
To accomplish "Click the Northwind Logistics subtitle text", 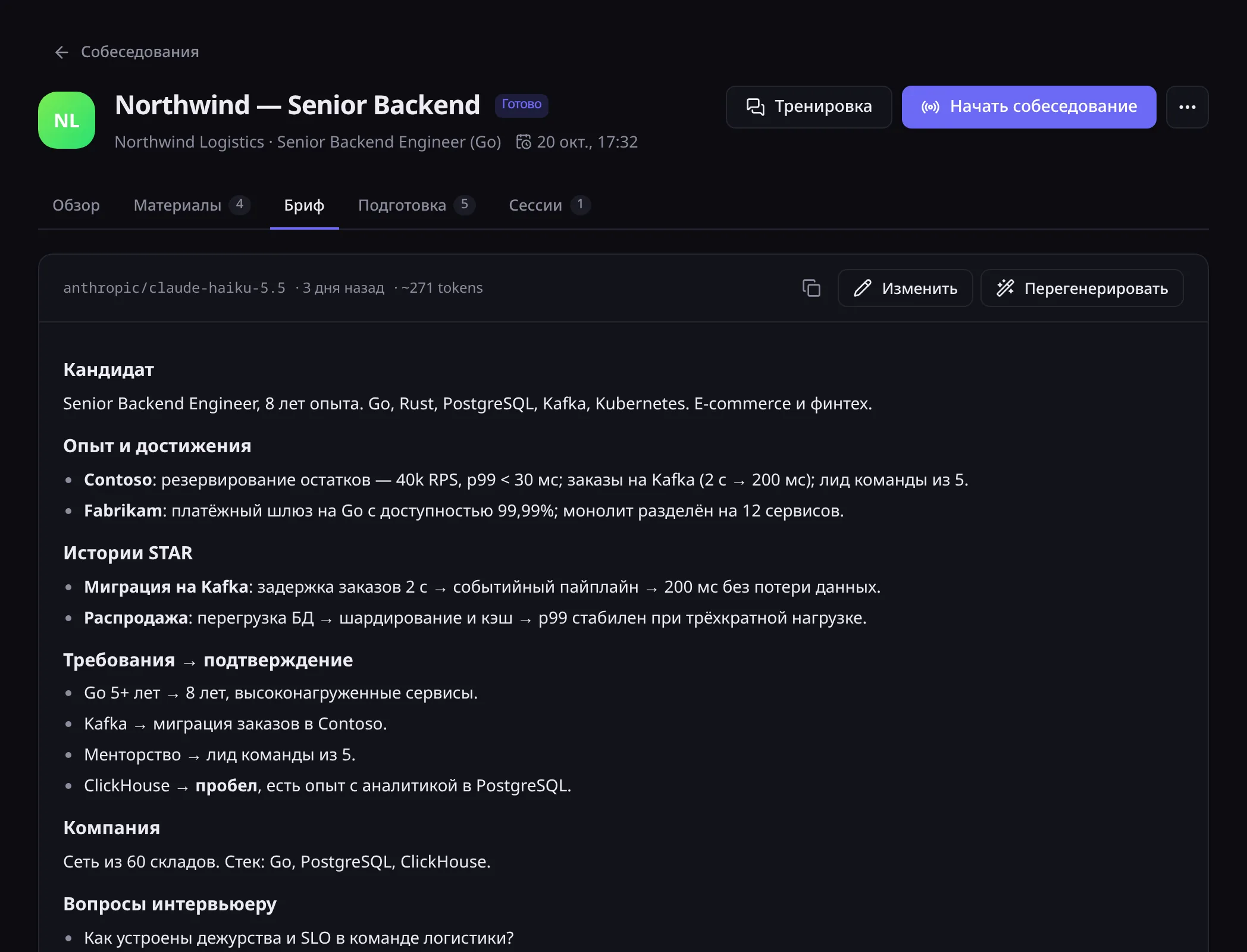I will pyautogui.click(x=308, y=142).
